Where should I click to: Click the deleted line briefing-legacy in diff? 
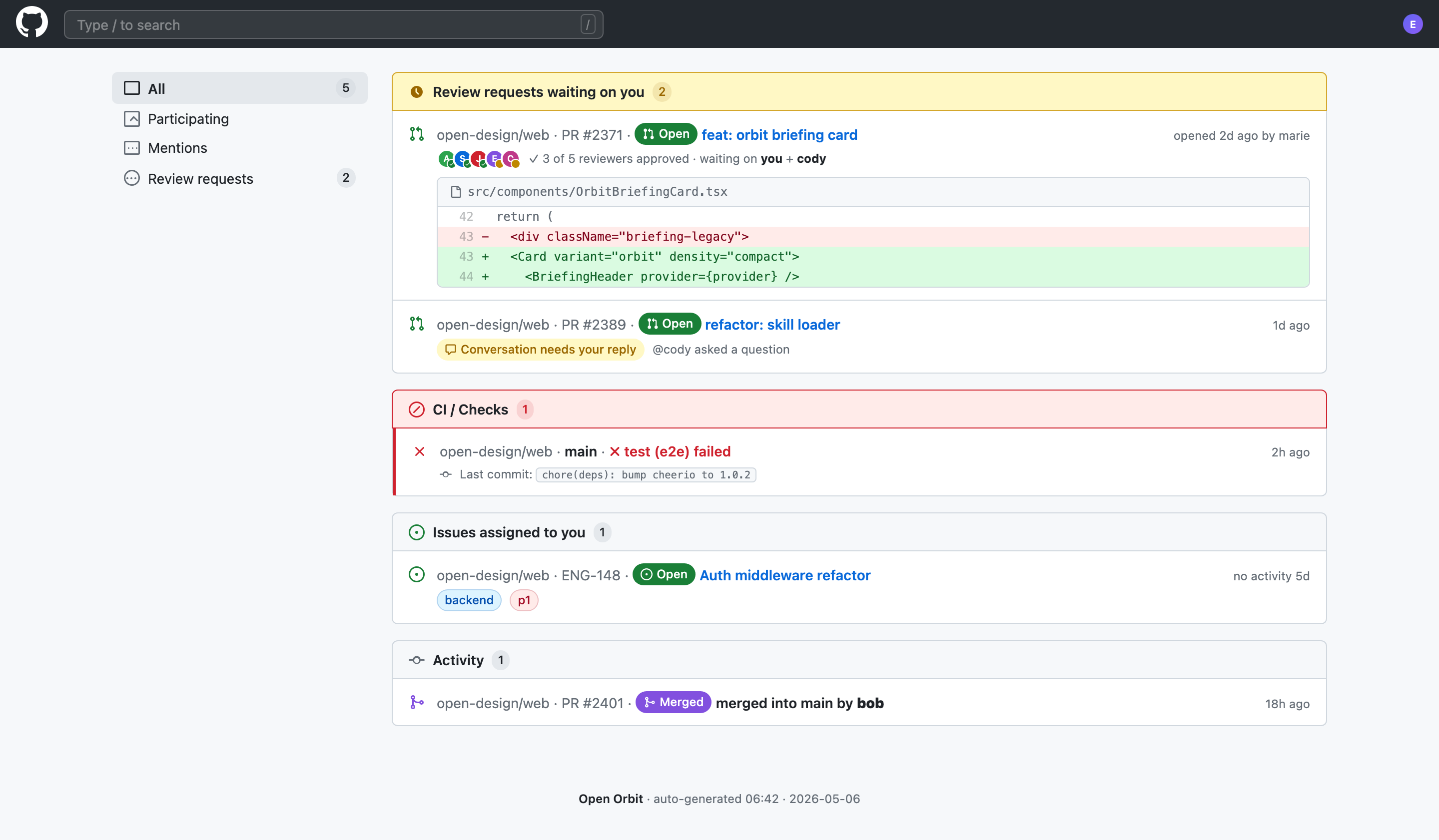(x=873, y=236)
